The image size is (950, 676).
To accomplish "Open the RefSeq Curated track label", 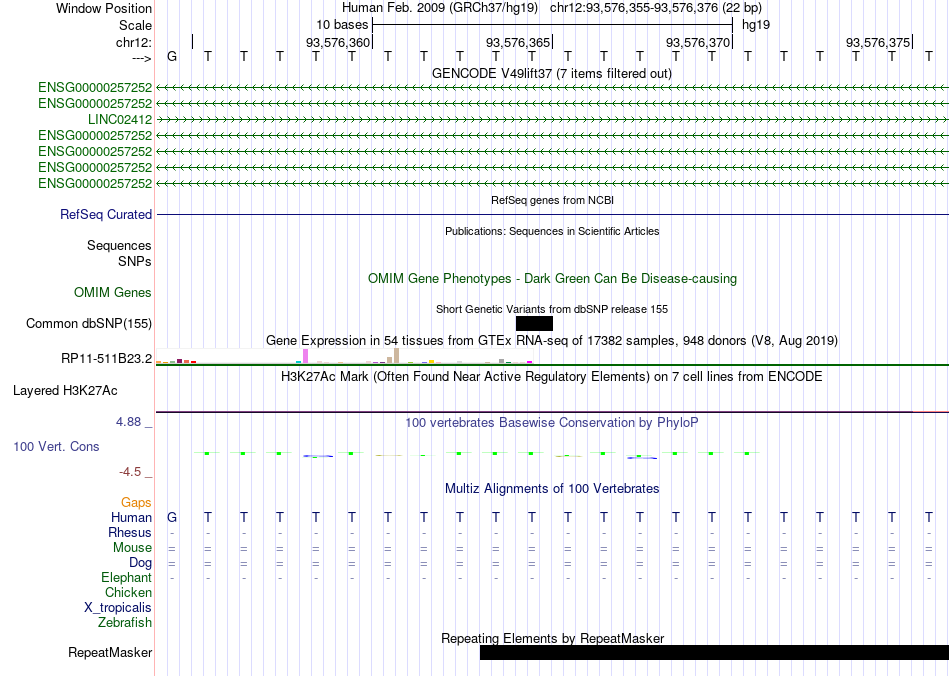I will [106, 214].
